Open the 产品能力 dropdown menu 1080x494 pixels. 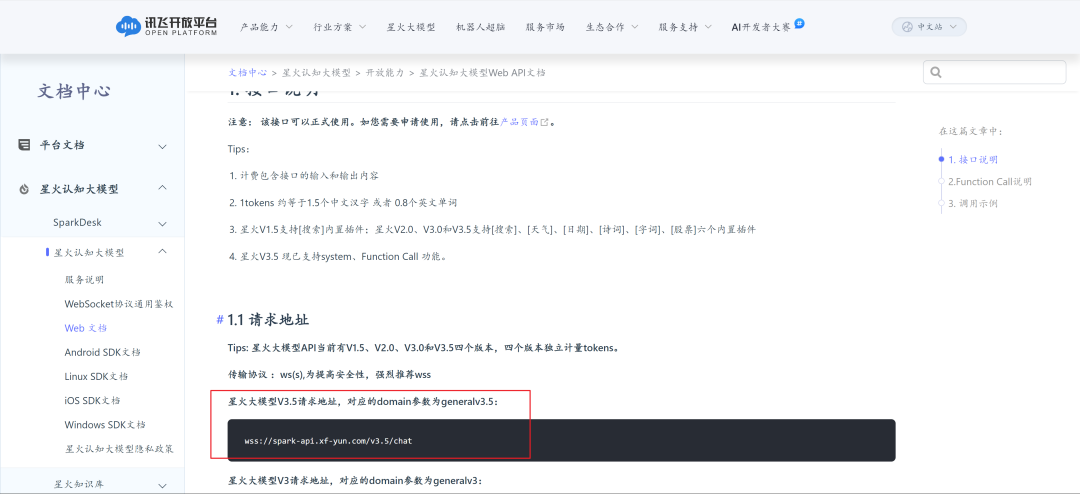[266, 27]
